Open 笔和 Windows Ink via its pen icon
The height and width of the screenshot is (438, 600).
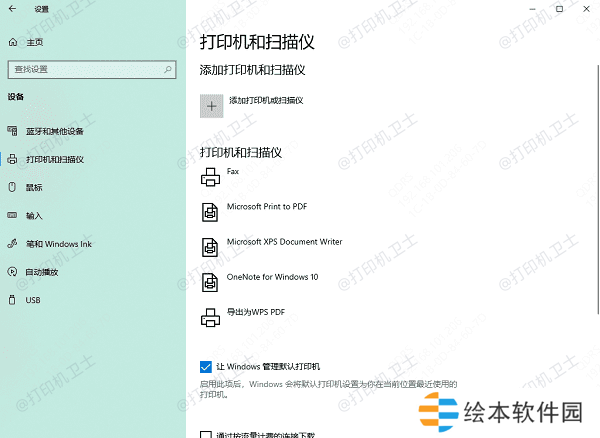[x=12, y=243]
